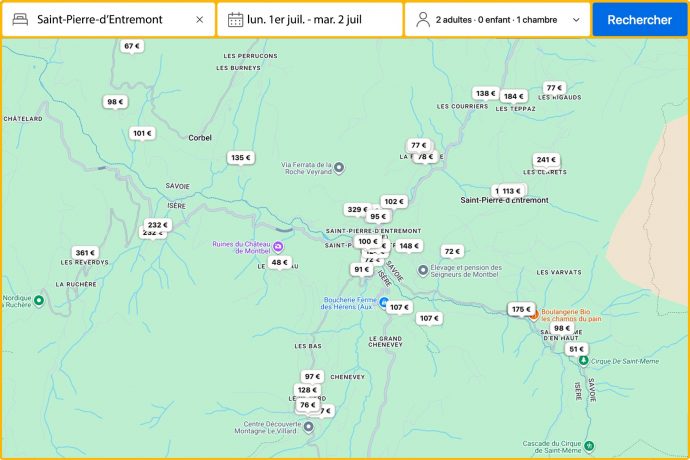Open the Boulangerie Bio bakery marker
This screenshot has width=690, height=460.
point(533,314)
